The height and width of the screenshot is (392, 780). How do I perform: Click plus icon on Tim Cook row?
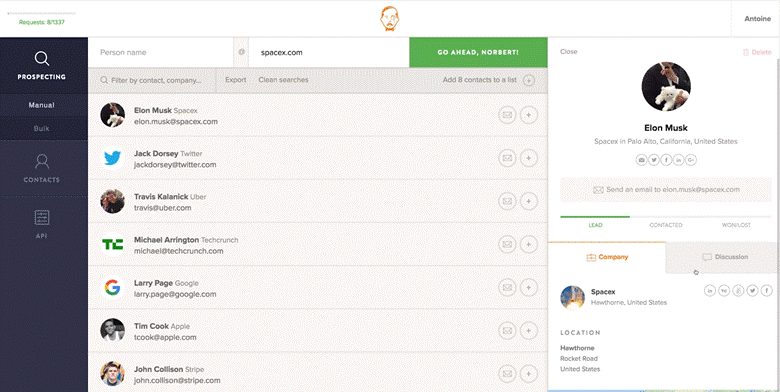click(x=529, y=331)
